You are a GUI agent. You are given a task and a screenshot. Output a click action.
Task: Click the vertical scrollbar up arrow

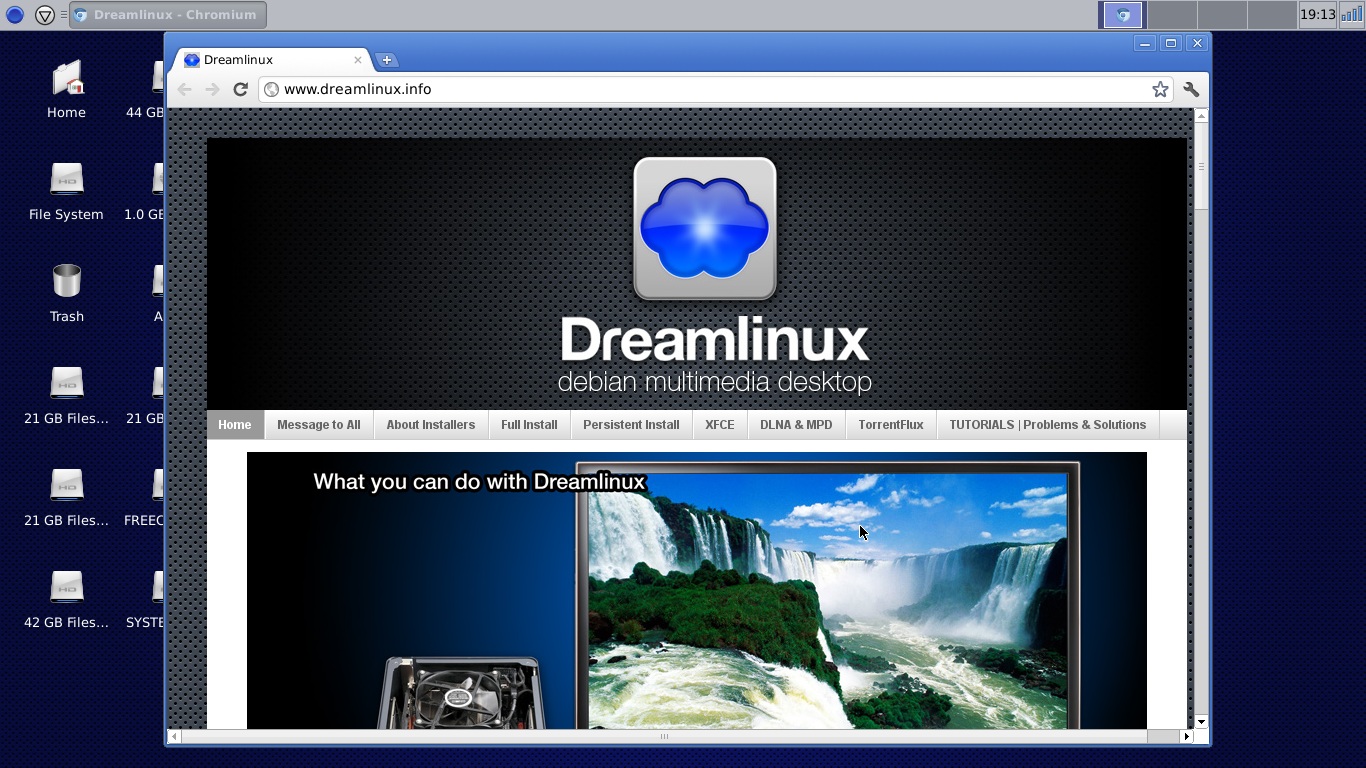click(x=1202, y=116)
